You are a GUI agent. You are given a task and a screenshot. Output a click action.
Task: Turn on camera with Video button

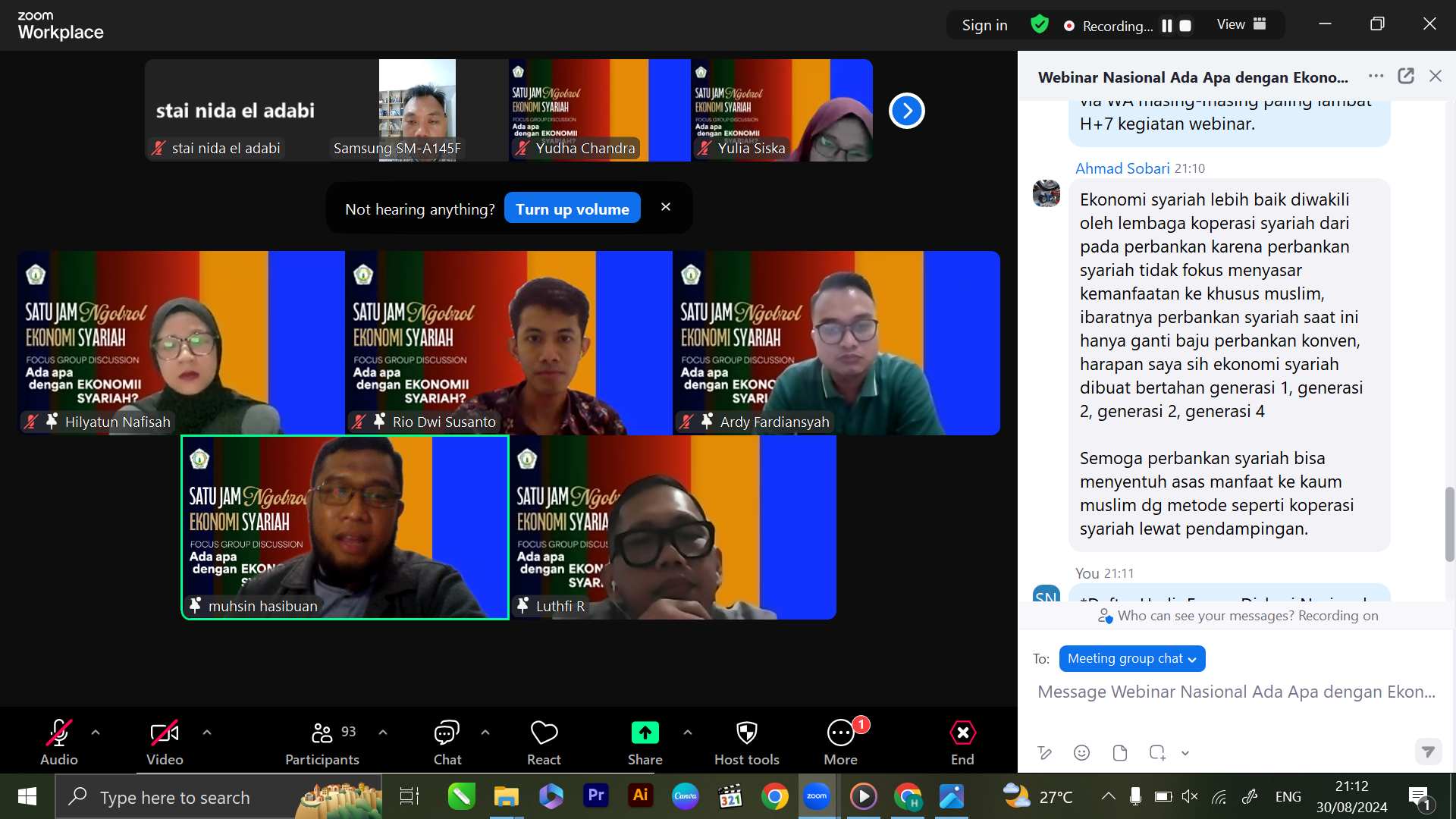(x=164, y=733)
